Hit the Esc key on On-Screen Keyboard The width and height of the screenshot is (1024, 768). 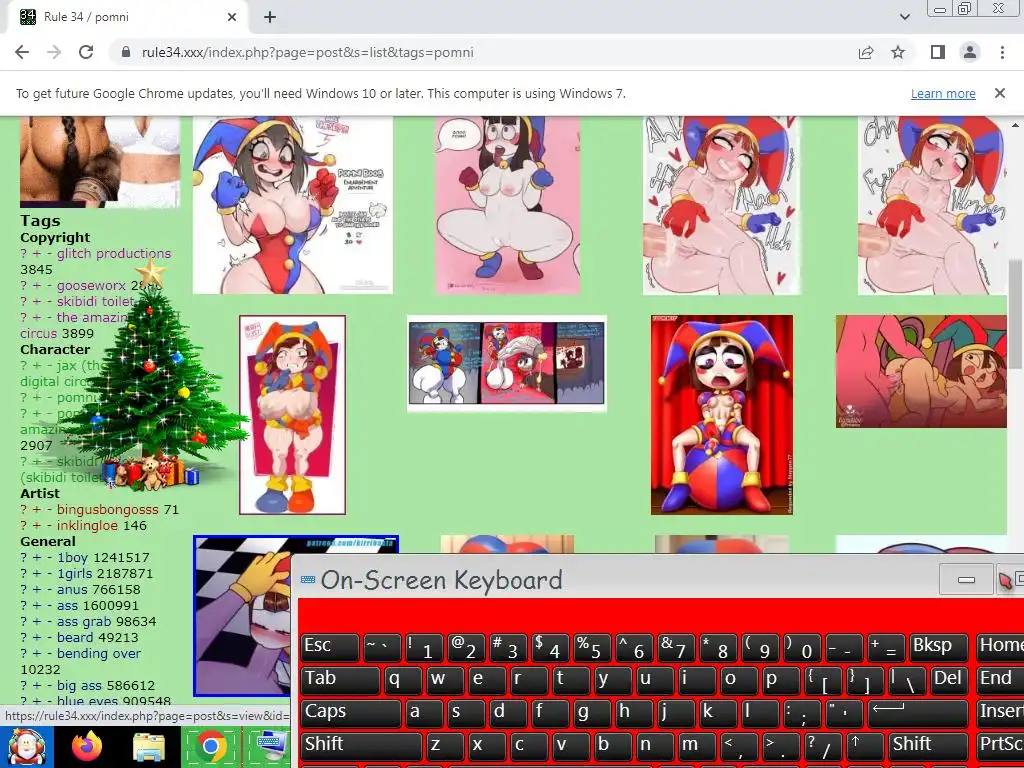[x=330, y=647]
